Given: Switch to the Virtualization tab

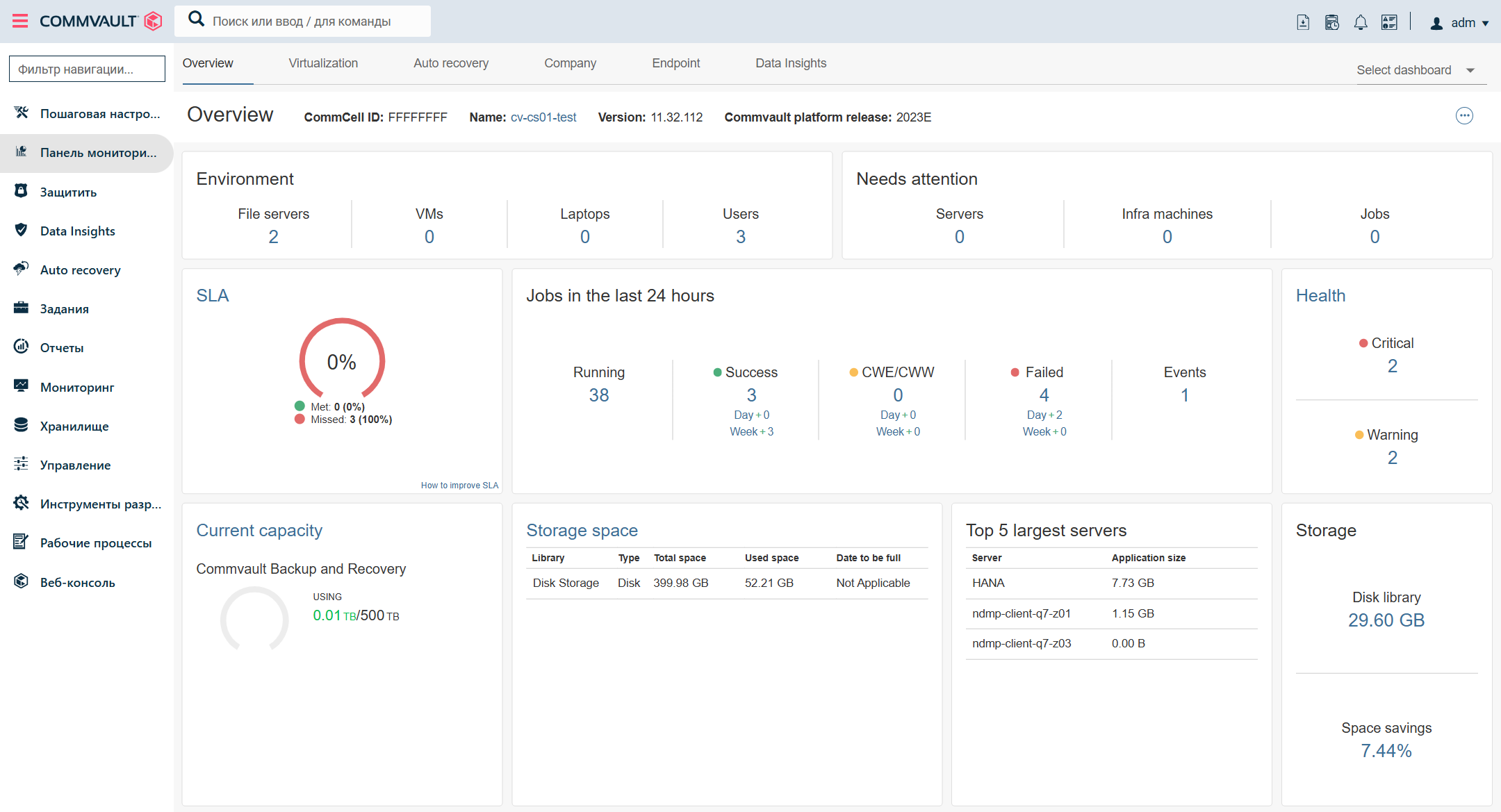Looking at the screenshot, I should coord(323,63).
